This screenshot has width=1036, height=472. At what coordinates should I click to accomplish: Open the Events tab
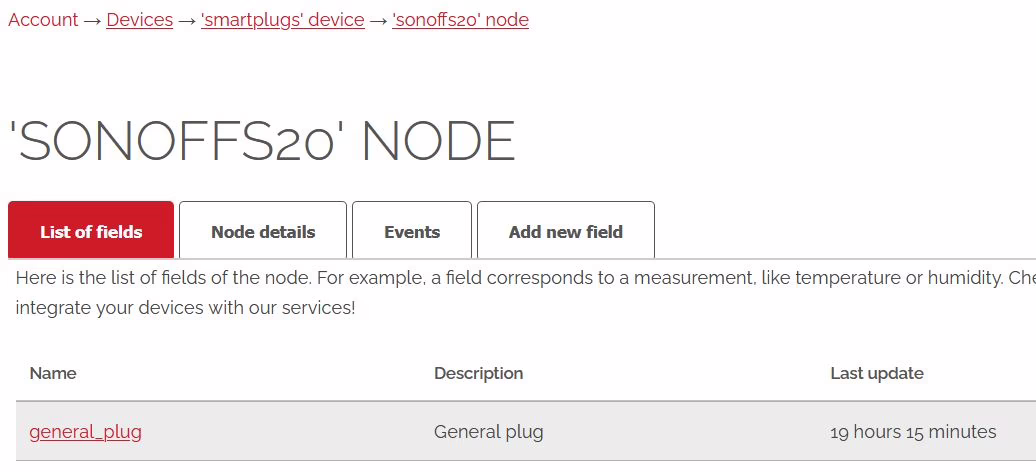click(x=412, y=231)
